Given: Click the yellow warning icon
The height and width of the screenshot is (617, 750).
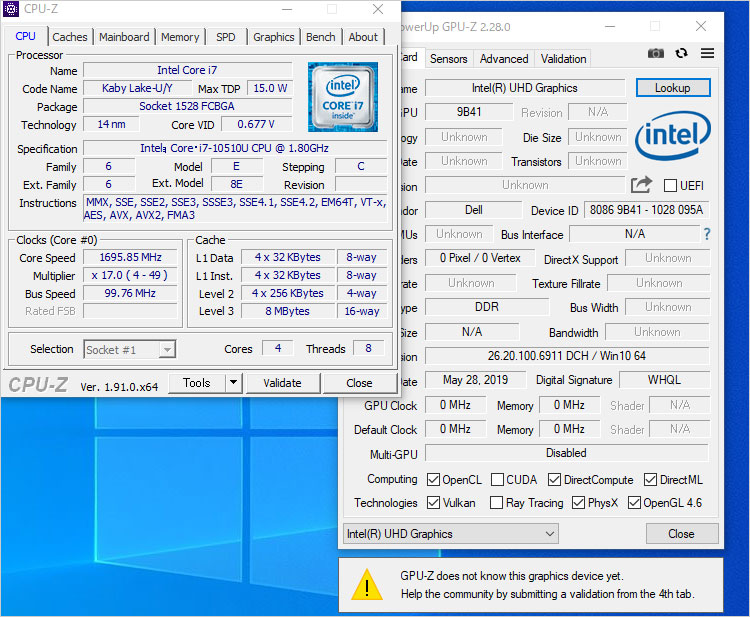Looking at the screenshot, I should pyautogui.click(x=367, y=584).
